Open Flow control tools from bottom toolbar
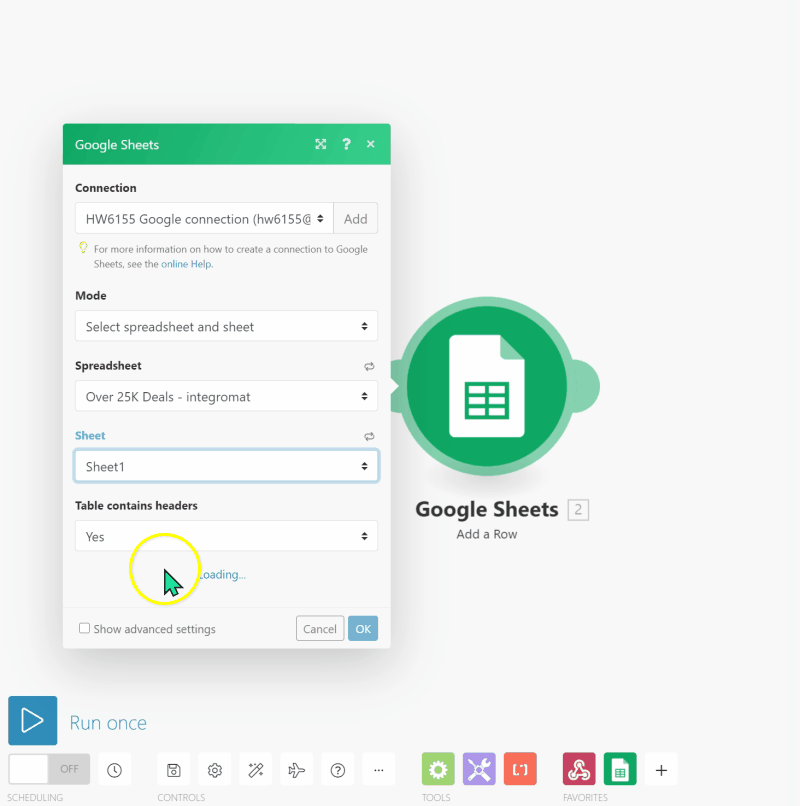 (x=479, y=769)
